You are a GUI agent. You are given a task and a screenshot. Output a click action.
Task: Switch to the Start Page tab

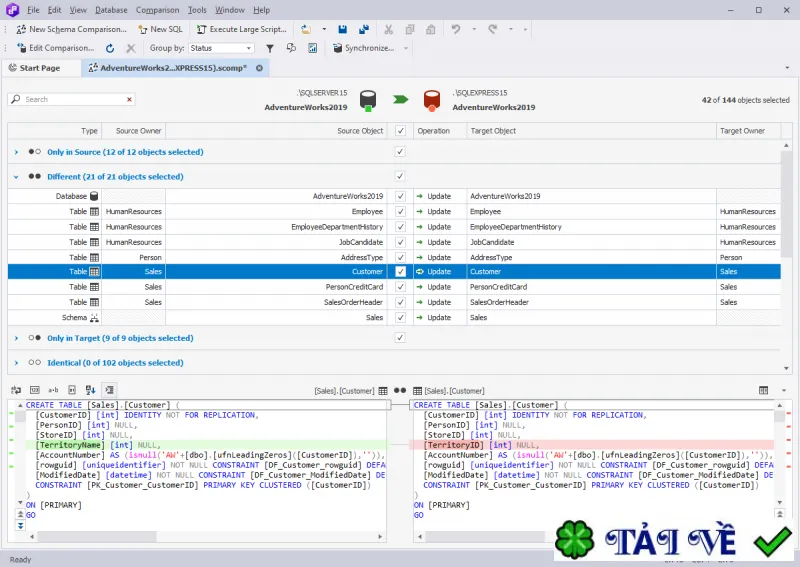[x=40, y=68]
